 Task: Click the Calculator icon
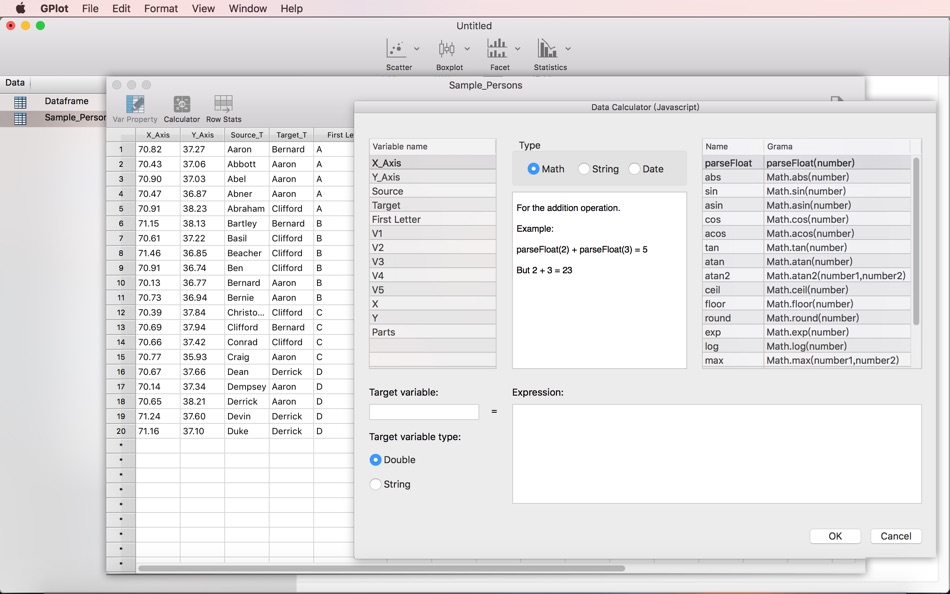tap(181, 104)
